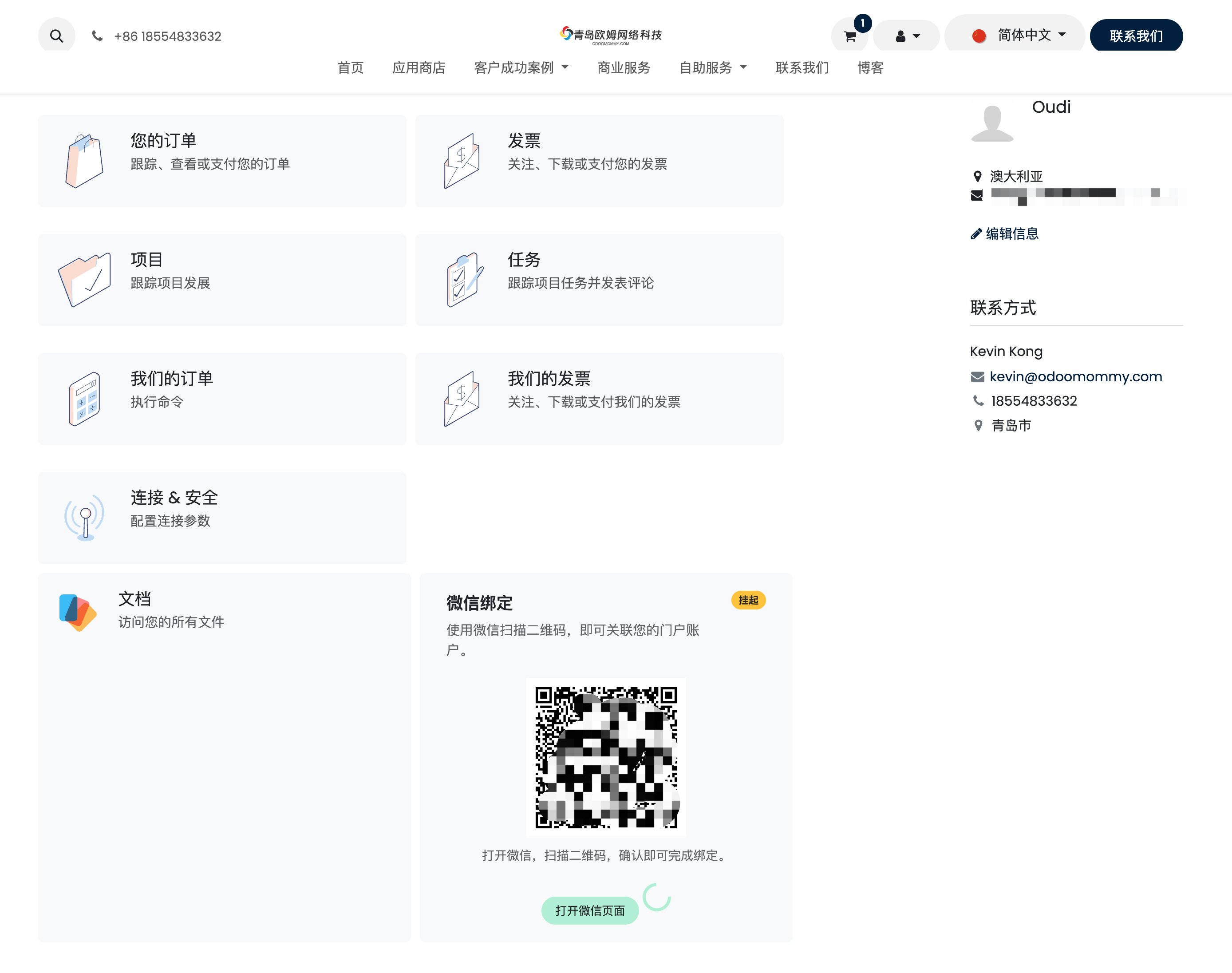This screenshot has height=973, width=1232.
Task: Click the task checklist icon beside 任务
Action: 464,280
